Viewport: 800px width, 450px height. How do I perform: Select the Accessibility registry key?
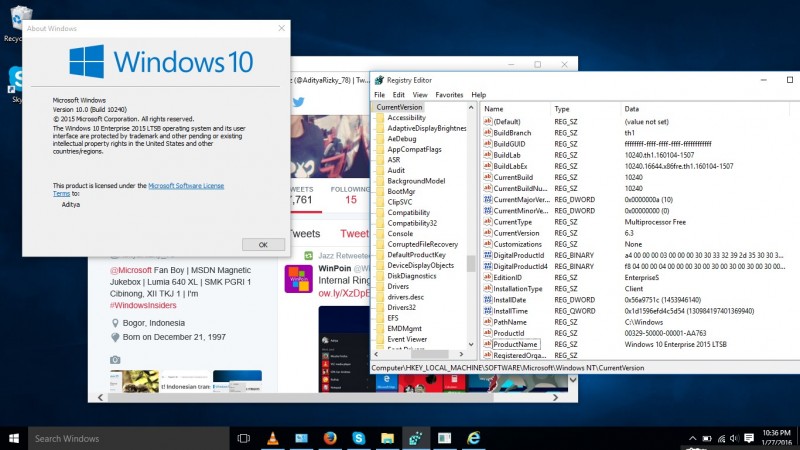[x=406, y=118]
